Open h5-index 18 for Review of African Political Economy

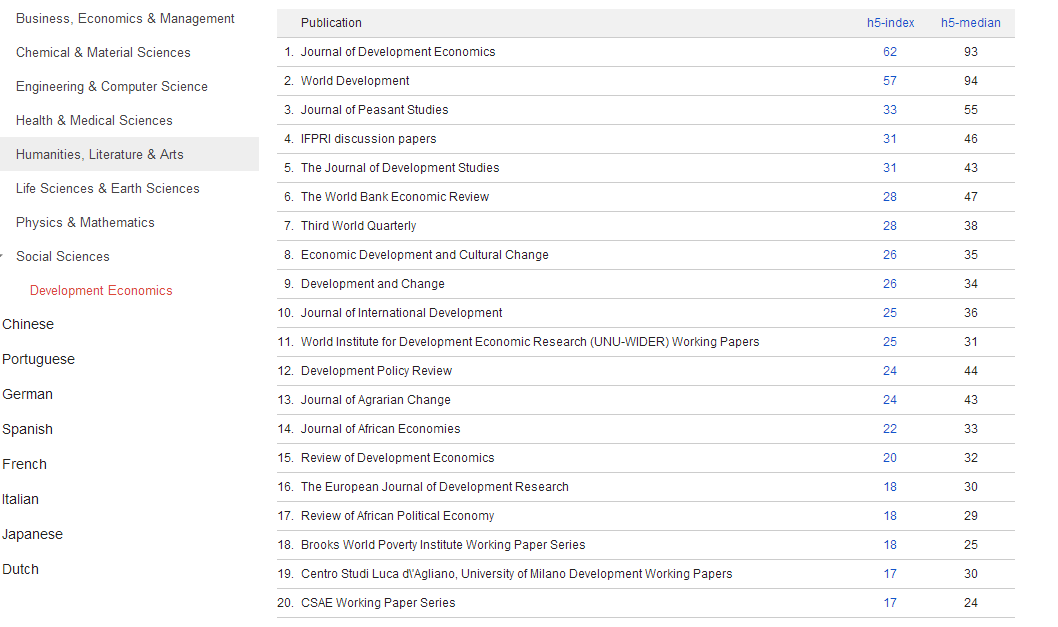[890, 516]
